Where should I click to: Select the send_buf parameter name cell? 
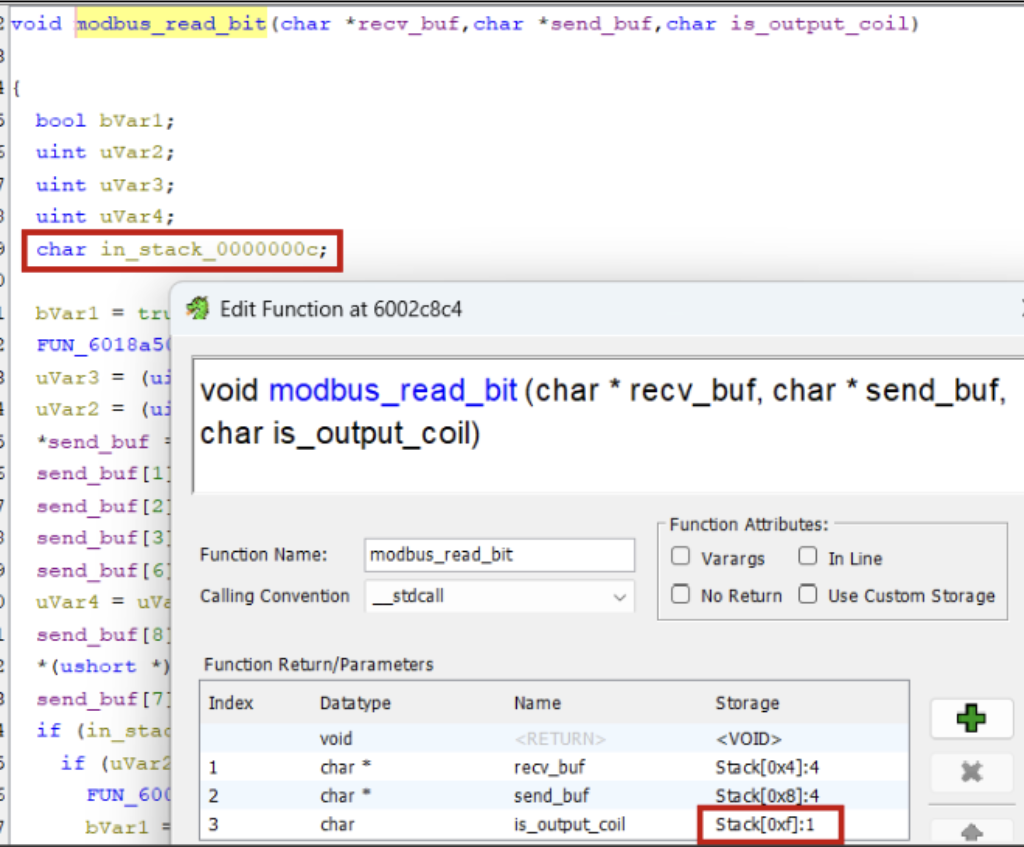[x=551, y=796]
